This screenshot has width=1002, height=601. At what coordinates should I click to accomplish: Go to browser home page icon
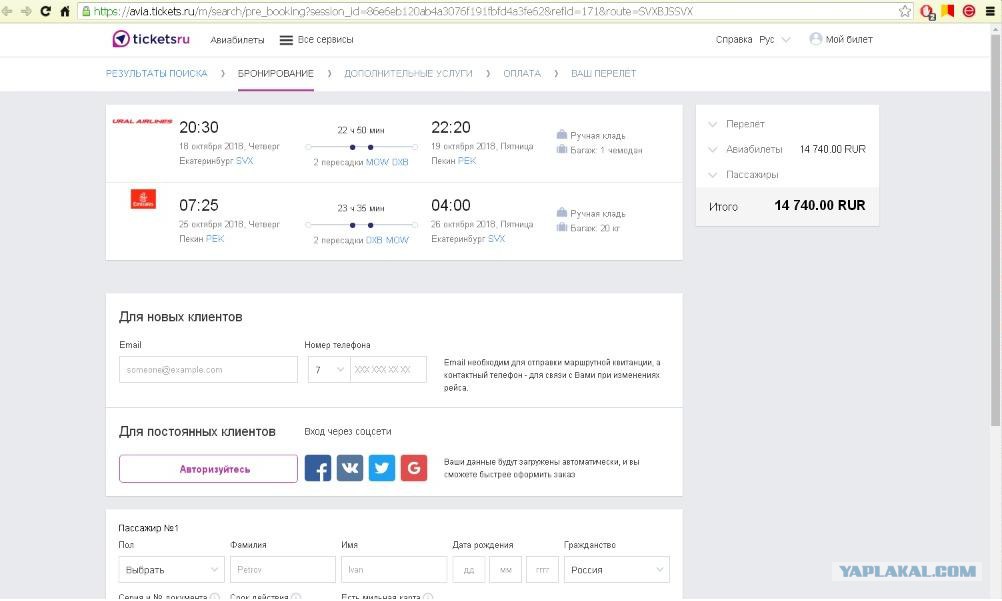(x=65, y=11)
